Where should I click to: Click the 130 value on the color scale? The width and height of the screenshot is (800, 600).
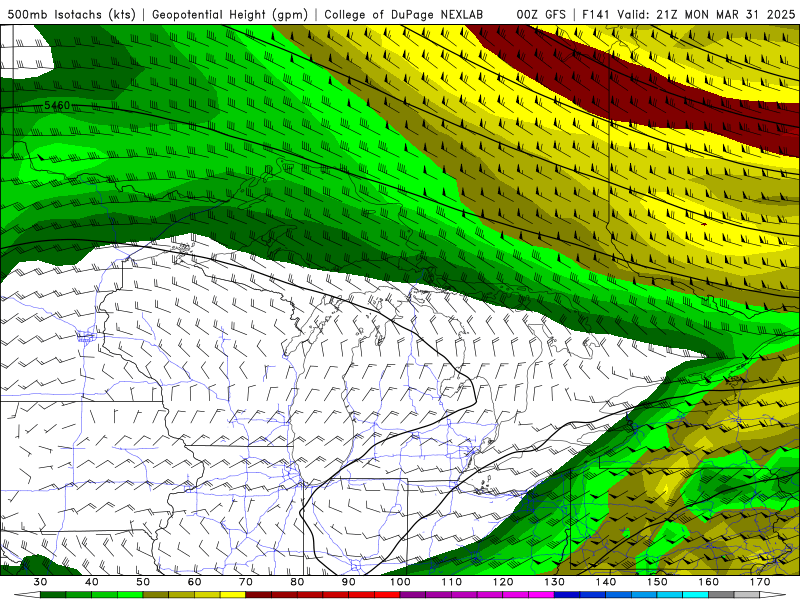pyautogui.click(x=555, y=582)
